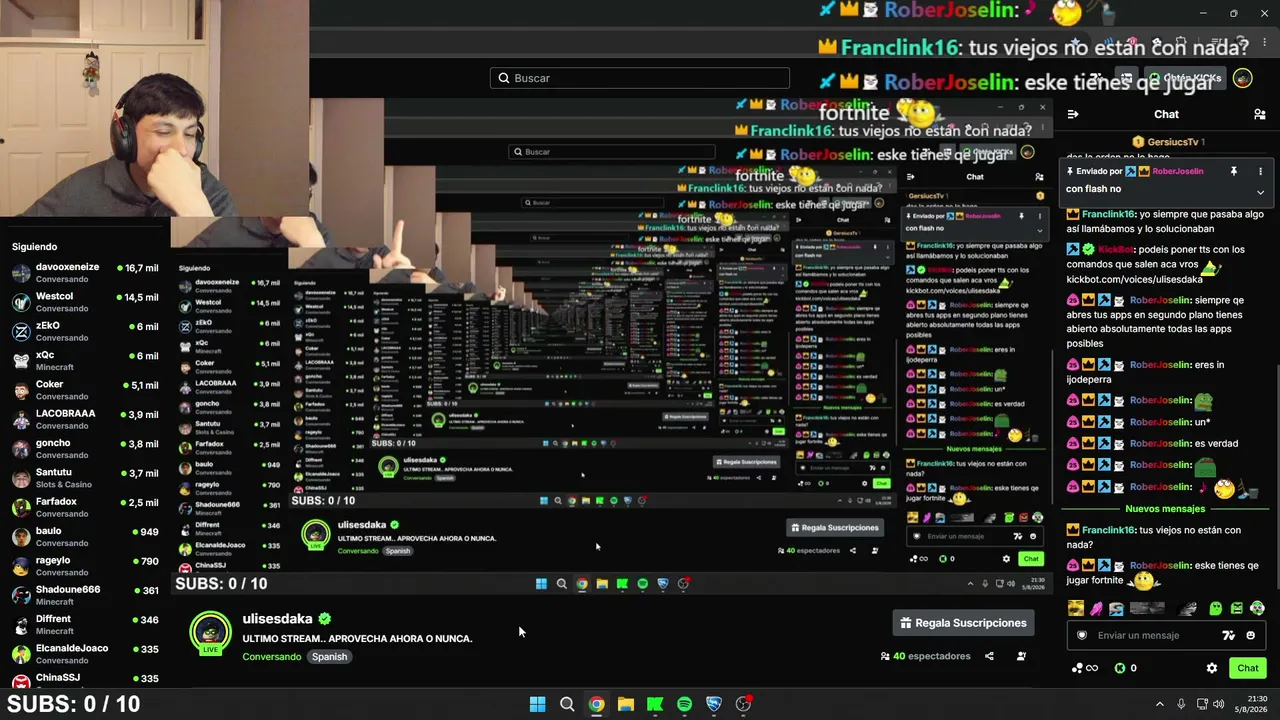This screenshot has height=720, width=1280.
Task: Open the emoji picker in chat
Action: (1251, 635)
